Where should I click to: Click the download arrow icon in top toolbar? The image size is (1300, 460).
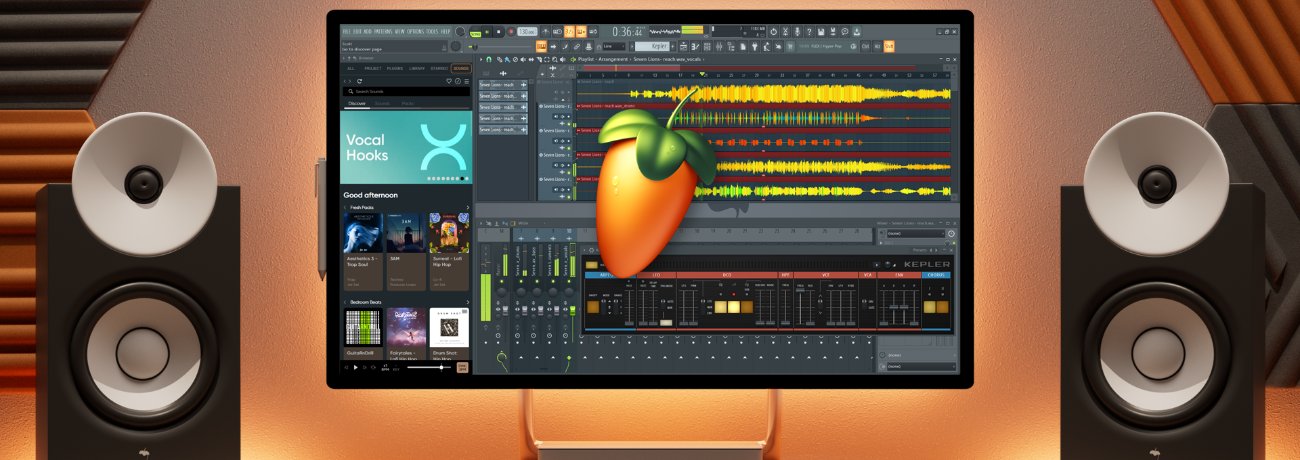click(857, 31)
